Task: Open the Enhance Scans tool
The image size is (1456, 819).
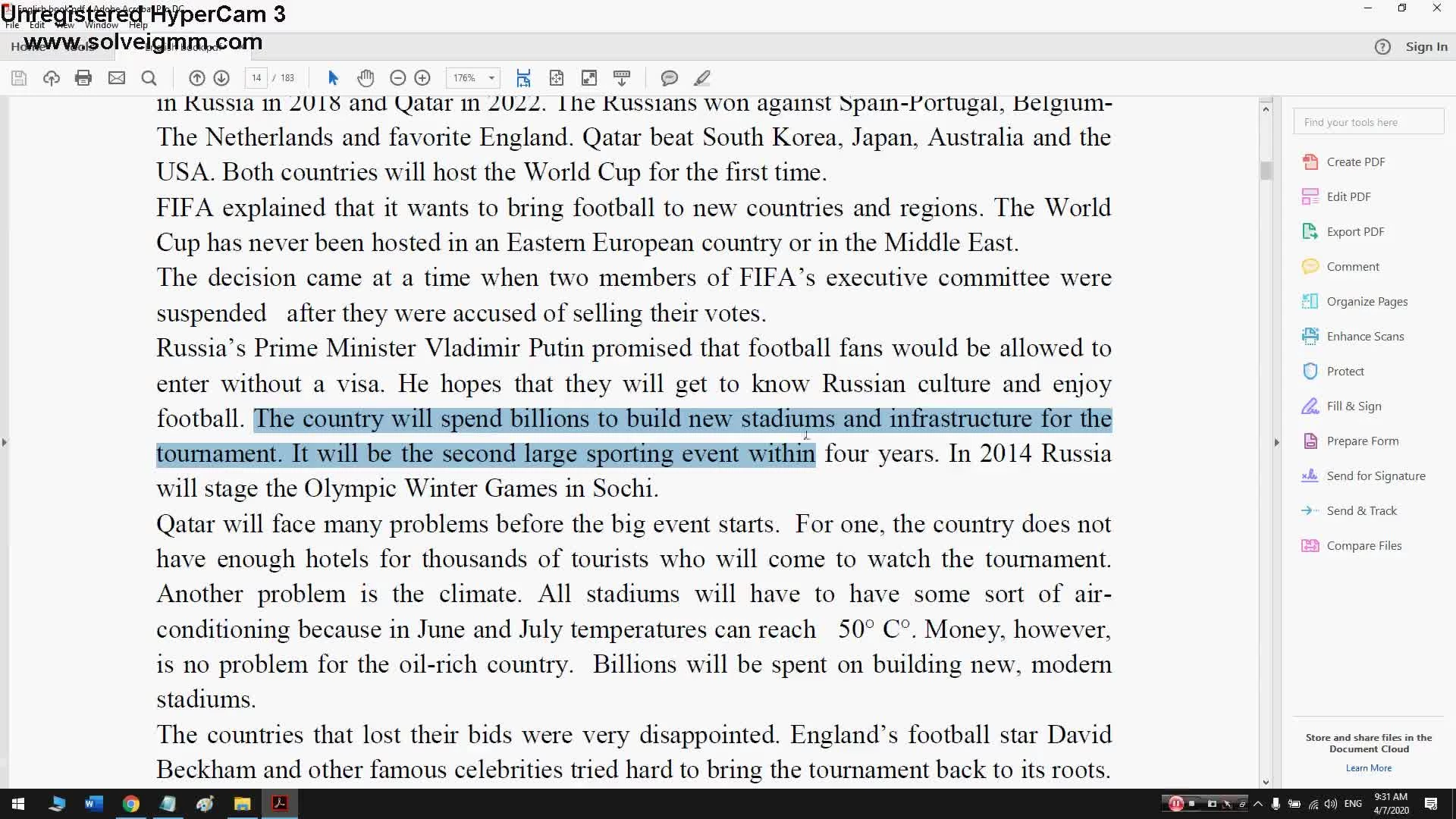Action: 1353,337
